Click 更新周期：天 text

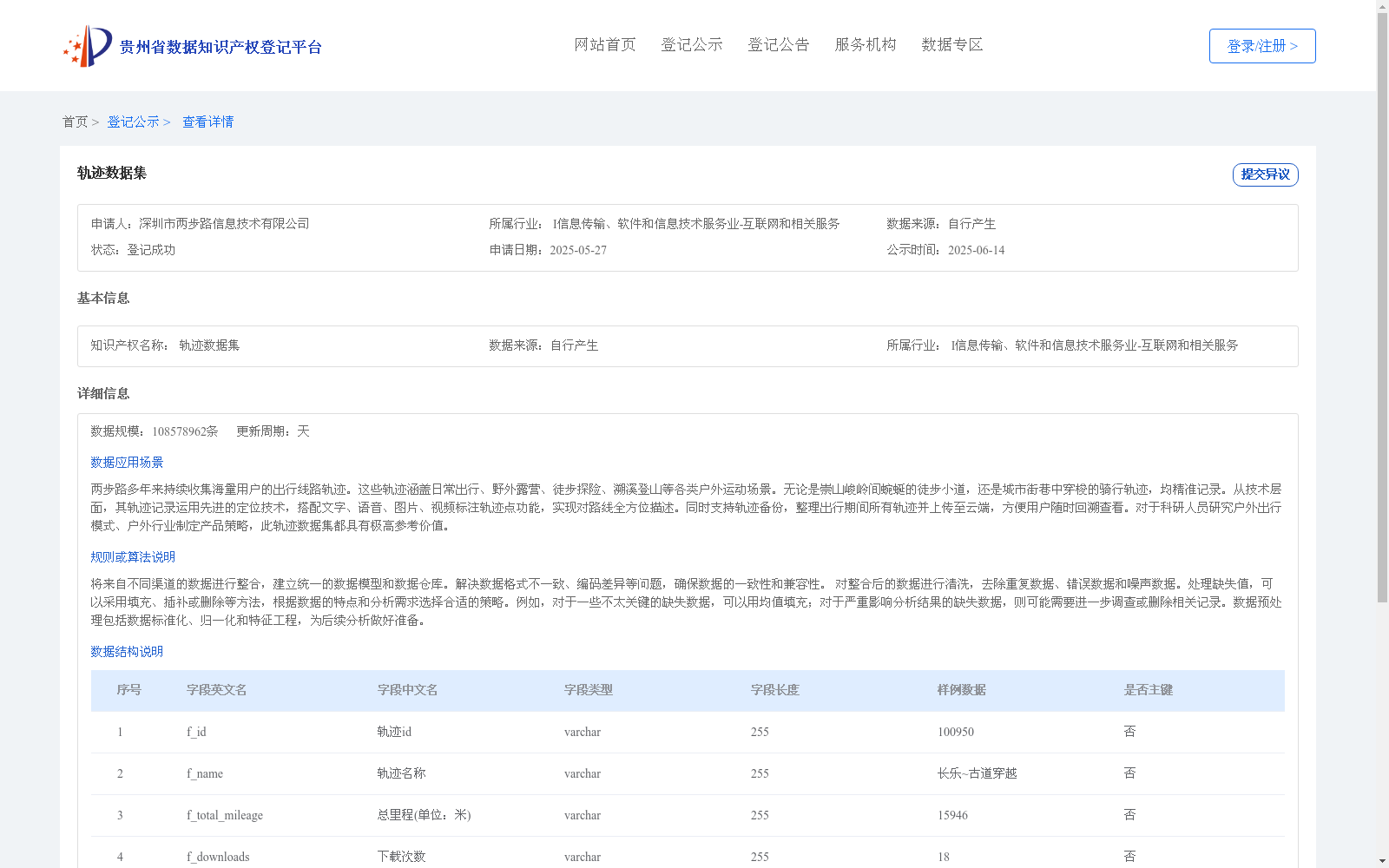point(273,431)
